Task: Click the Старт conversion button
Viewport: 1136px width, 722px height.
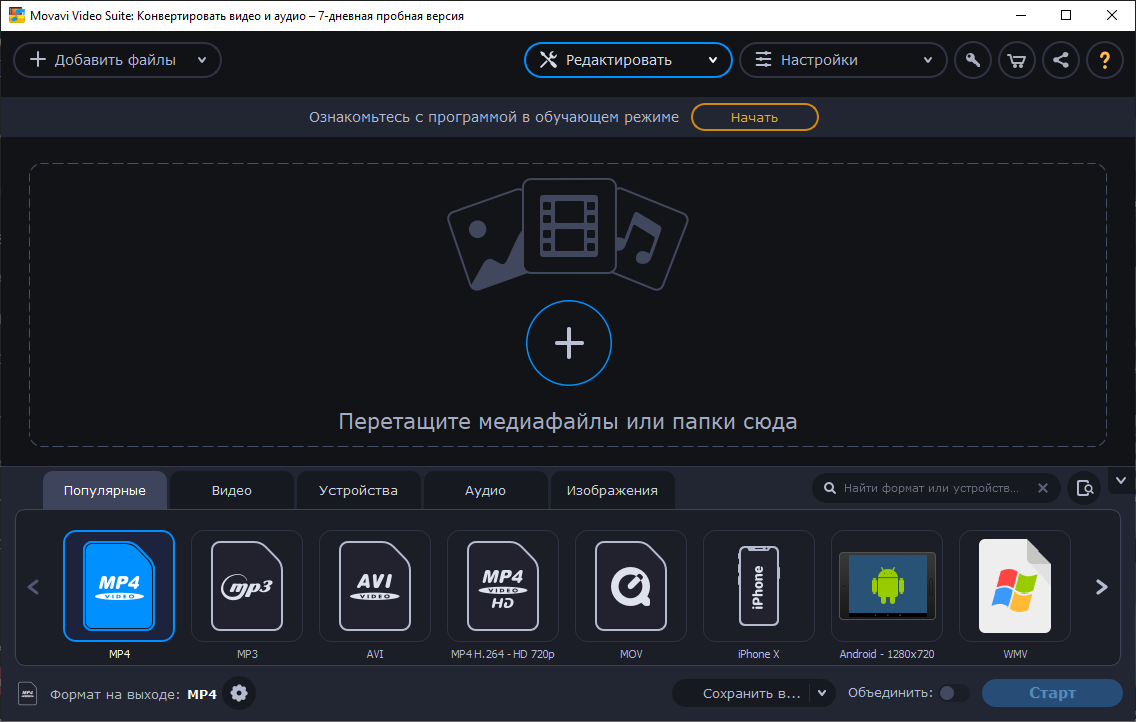Action: 1052,693
